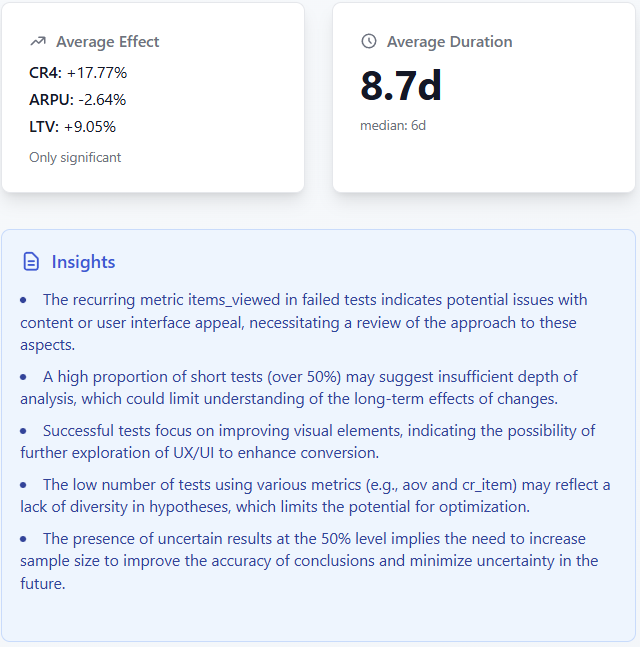Screen dimensions: 640x647
Task: Click the insight mentioning aov and cr_item
Action: [x=300, y=495]
